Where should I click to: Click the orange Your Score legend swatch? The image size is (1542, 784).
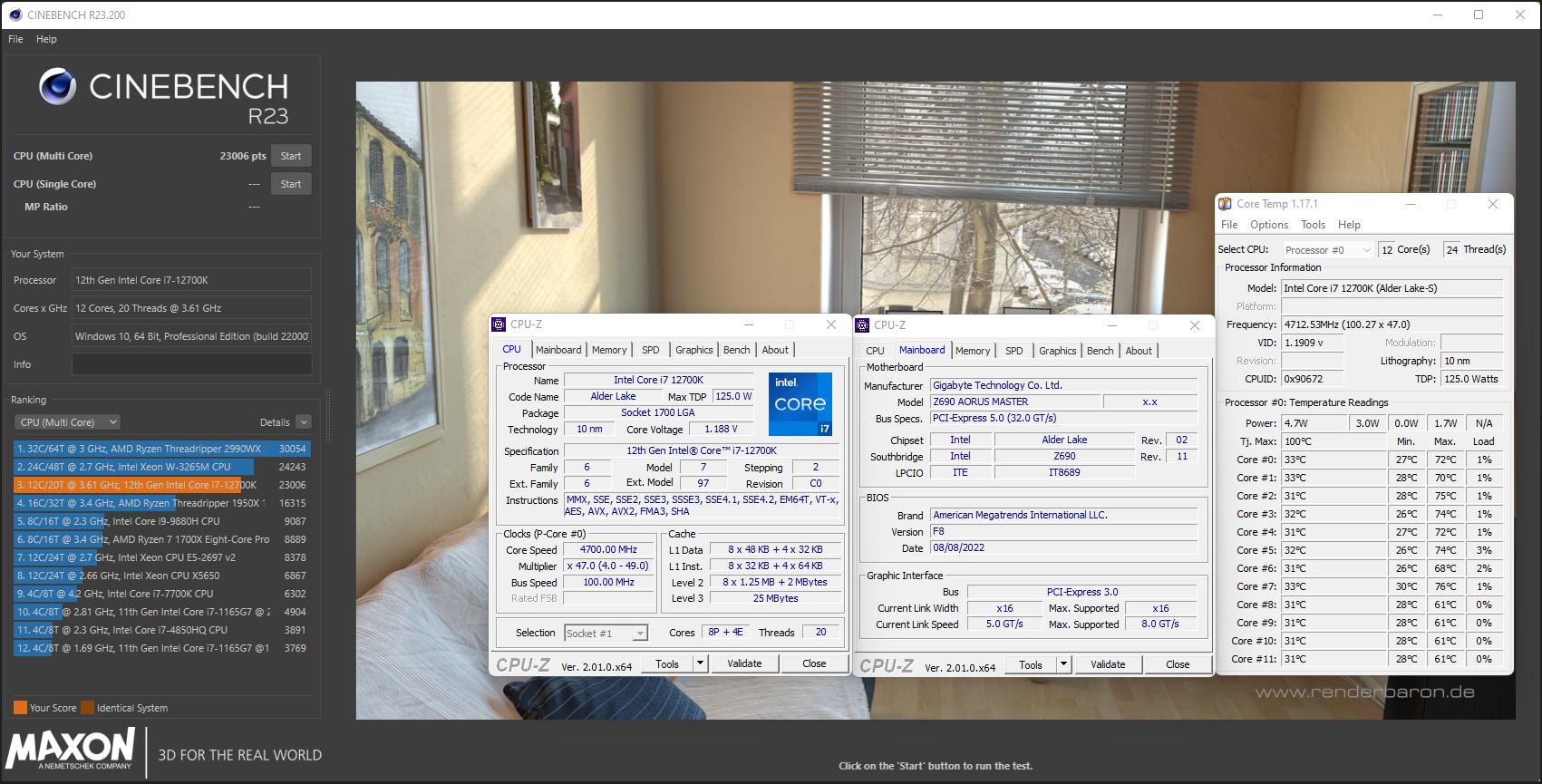pyautogui.click(x=20, y=708)
